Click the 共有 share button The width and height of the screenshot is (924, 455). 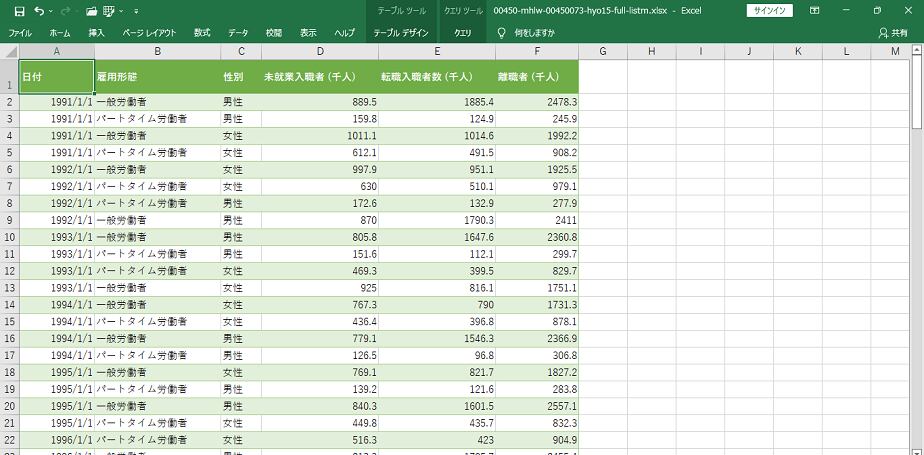tap(893, 33)
